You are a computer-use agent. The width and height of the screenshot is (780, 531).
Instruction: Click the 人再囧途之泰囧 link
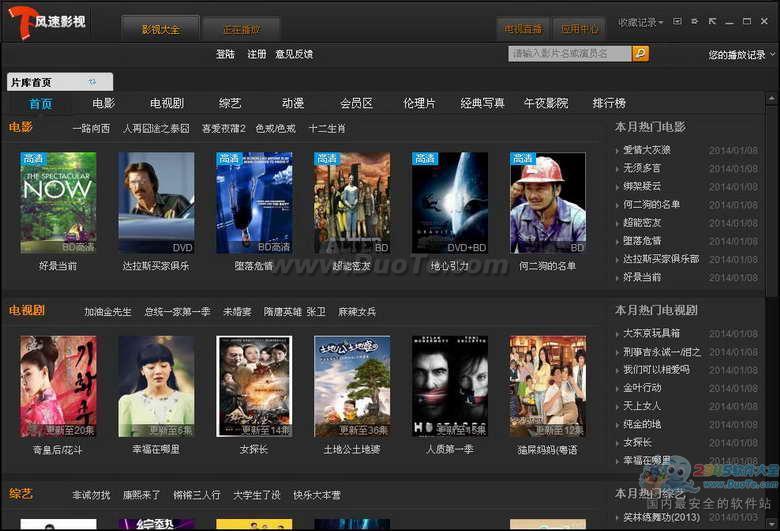coord(156,128)
